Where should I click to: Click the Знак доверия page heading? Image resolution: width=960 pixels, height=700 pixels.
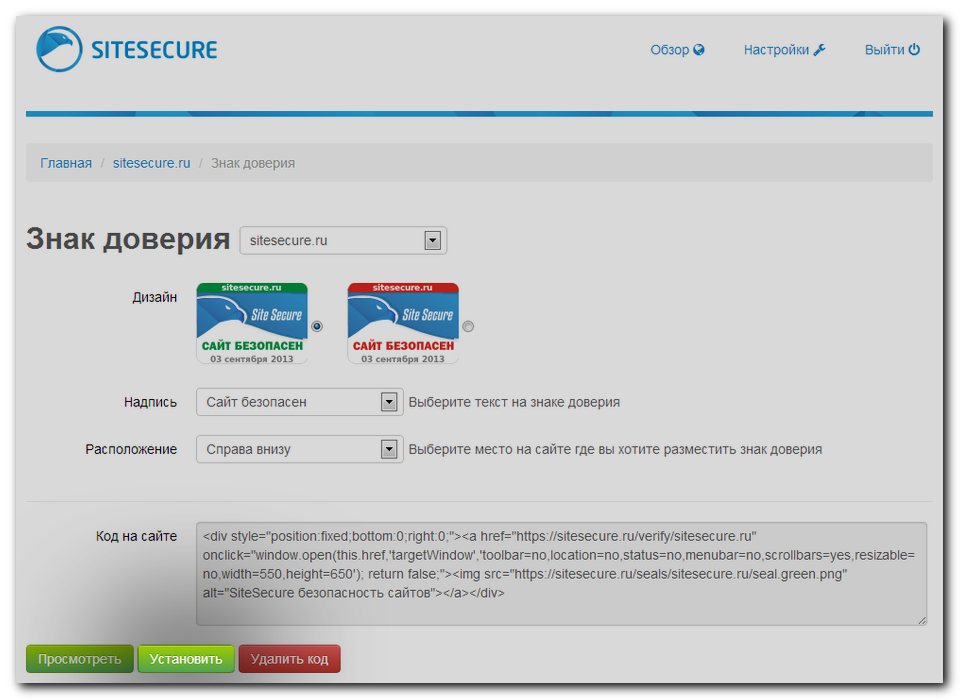click(128, 239)
